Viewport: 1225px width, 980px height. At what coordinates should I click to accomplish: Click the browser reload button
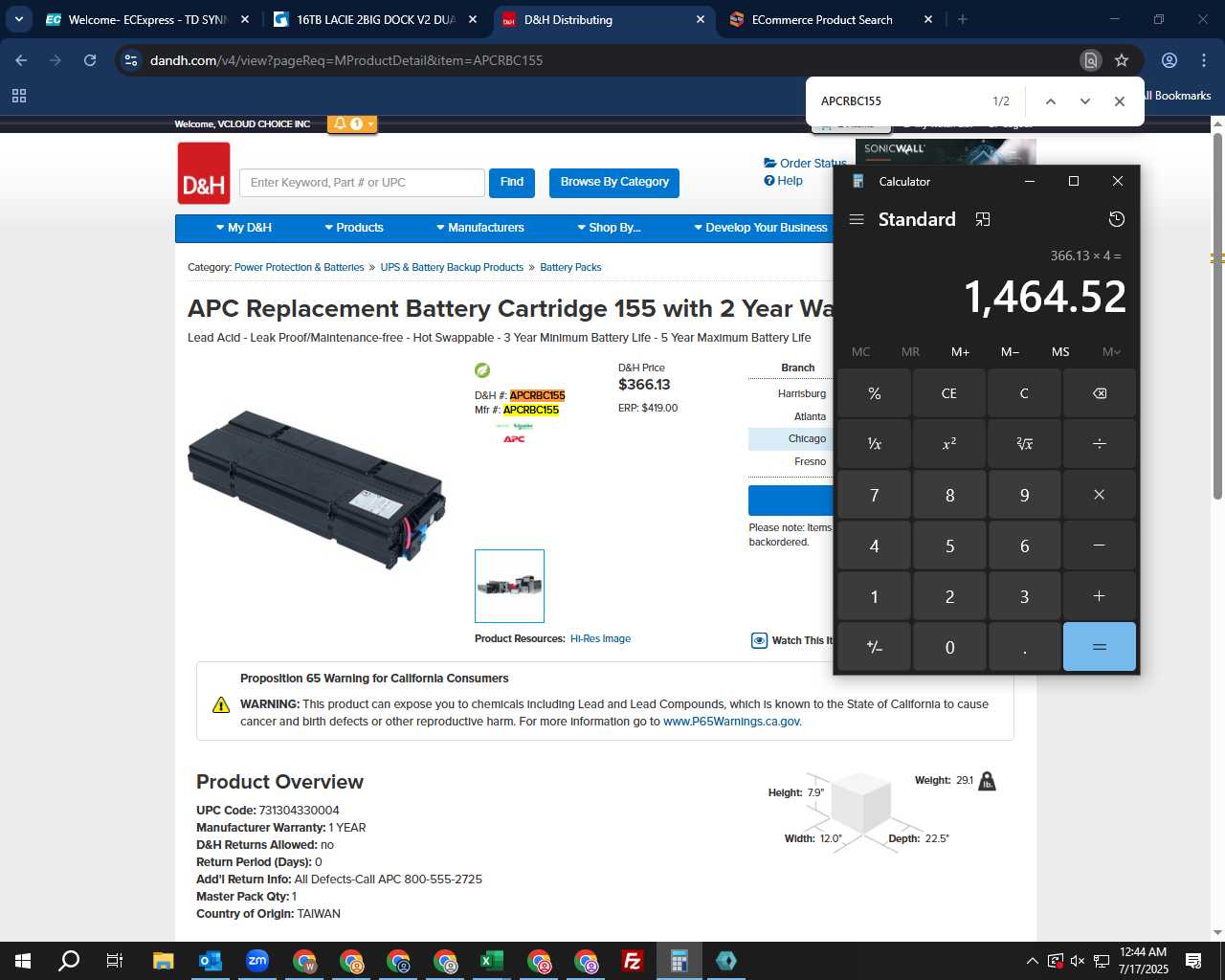90,60
